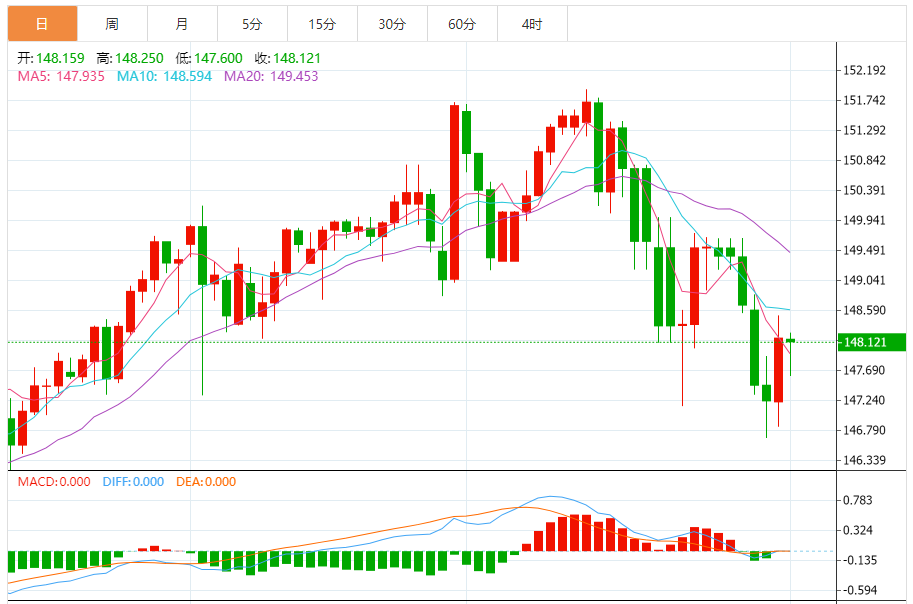Click the low price 147.600 value
The height and width of the screenshot is (604, 913).
218,58
